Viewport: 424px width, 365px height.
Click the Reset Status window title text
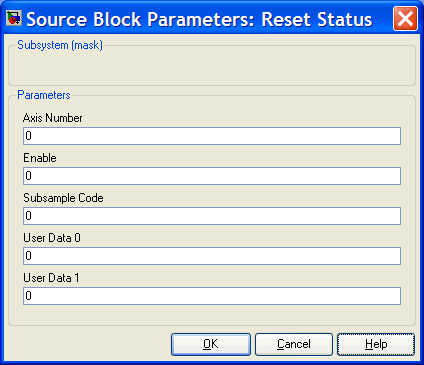click(199, 19)
